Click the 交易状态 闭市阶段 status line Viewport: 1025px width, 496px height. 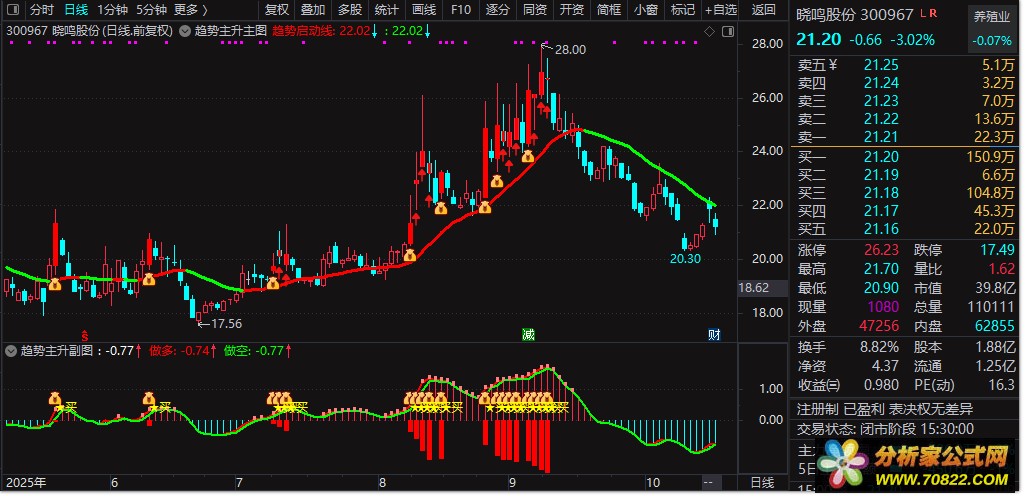tap(885, 429)
